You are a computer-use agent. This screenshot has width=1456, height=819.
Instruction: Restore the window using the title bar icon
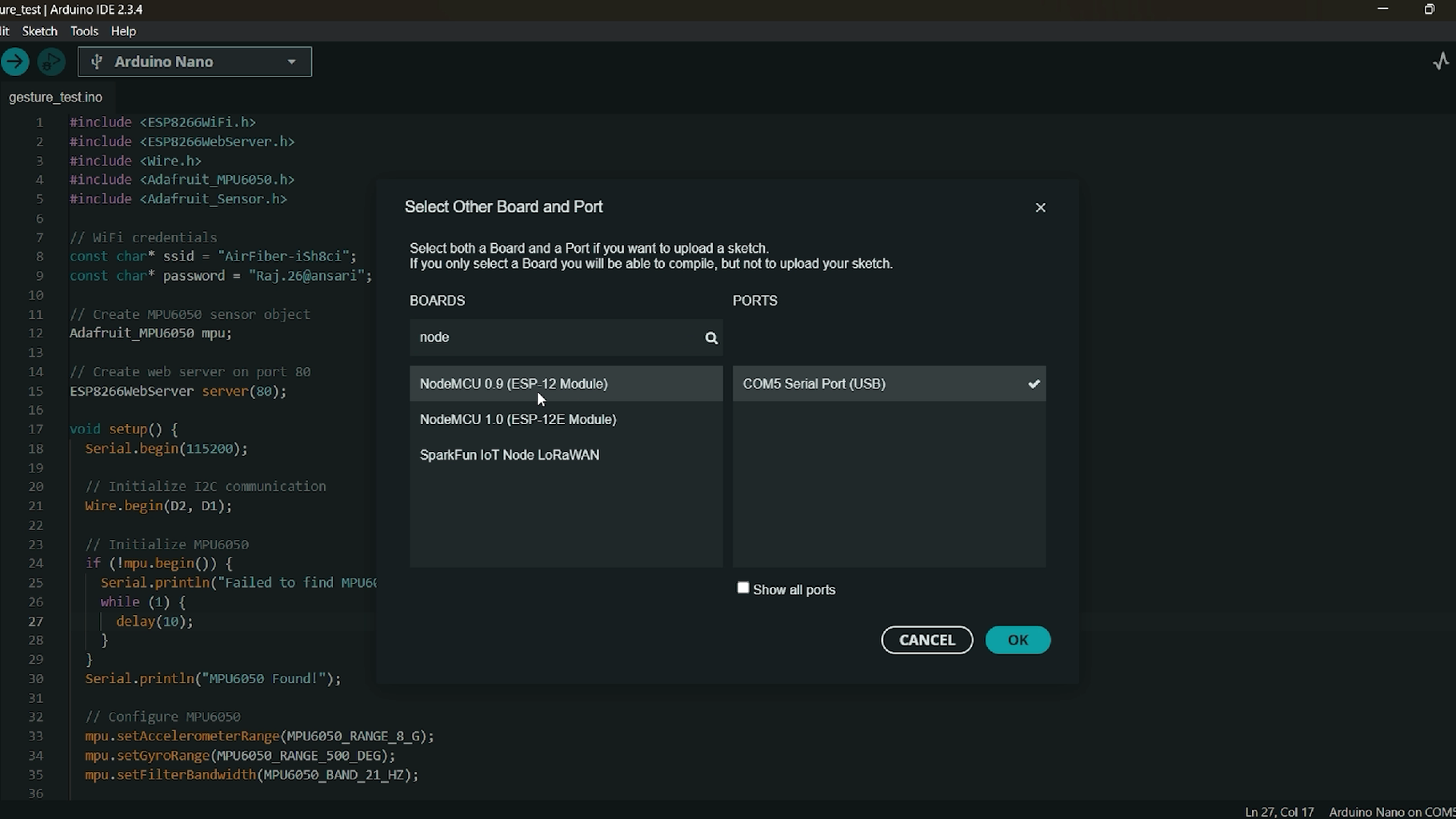tap(1429, 9)
